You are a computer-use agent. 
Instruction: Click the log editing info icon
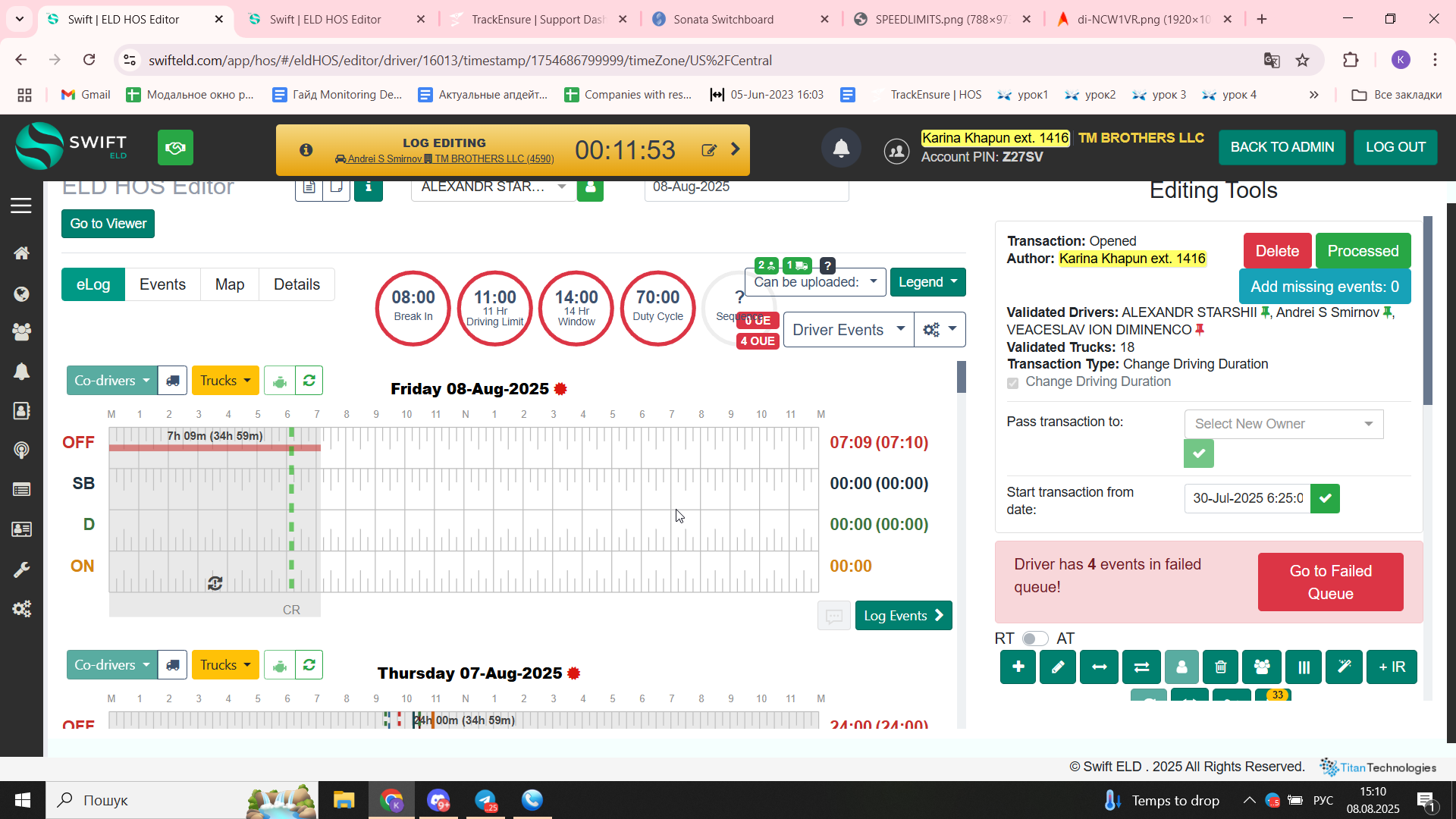[306, 150]
